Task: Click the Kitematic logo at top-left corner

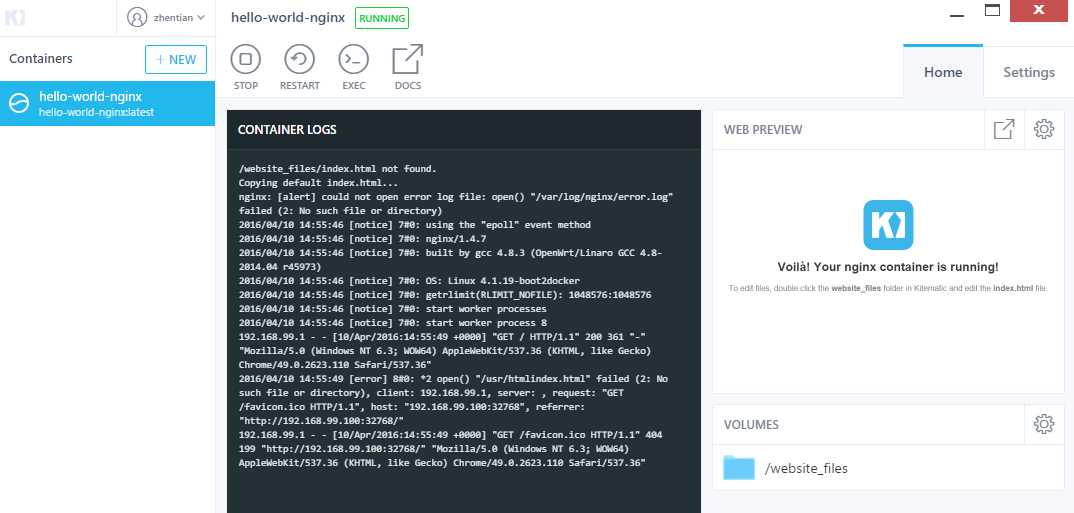Action: click(15, 17)
